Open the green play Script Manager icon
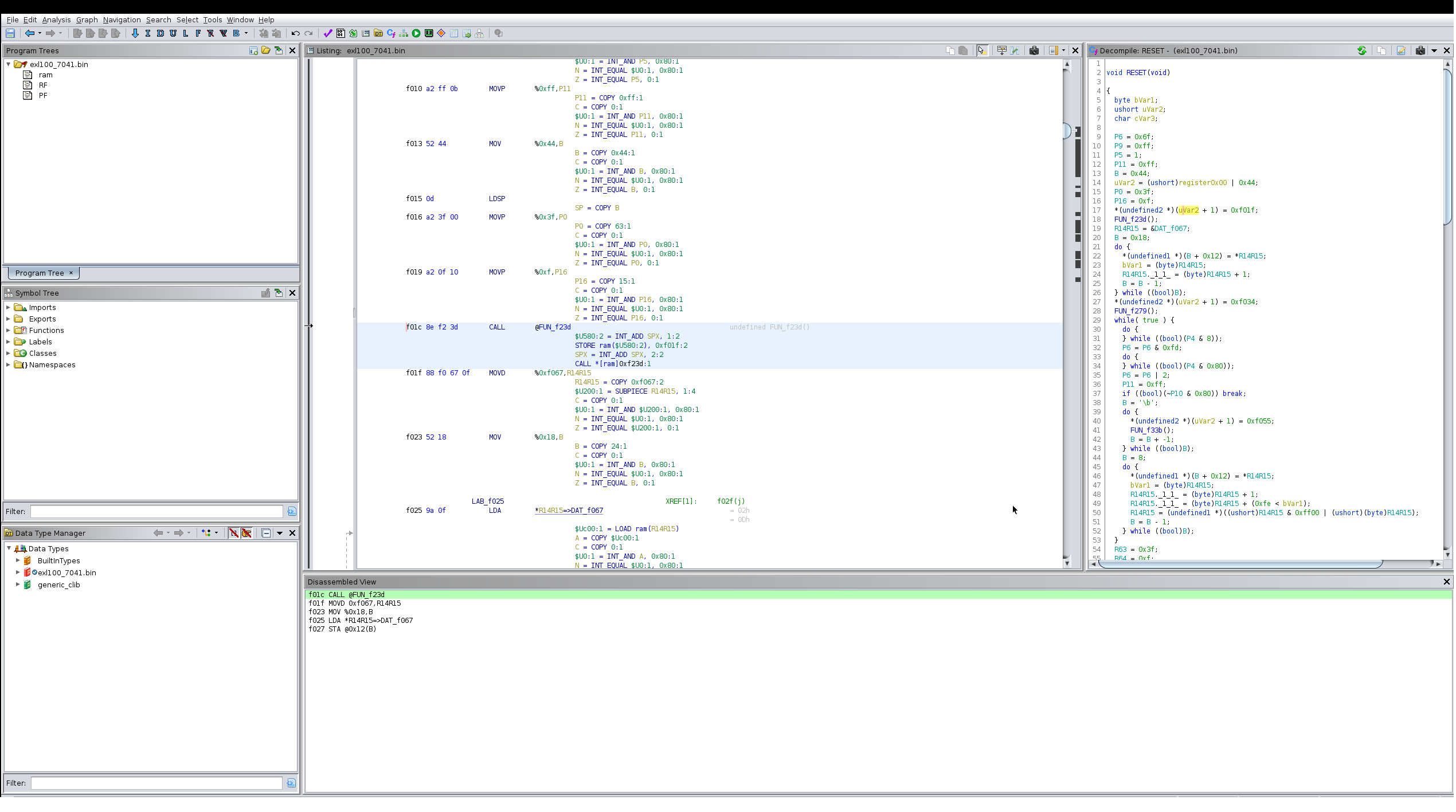1456x812 pixels. click(416, 33)
